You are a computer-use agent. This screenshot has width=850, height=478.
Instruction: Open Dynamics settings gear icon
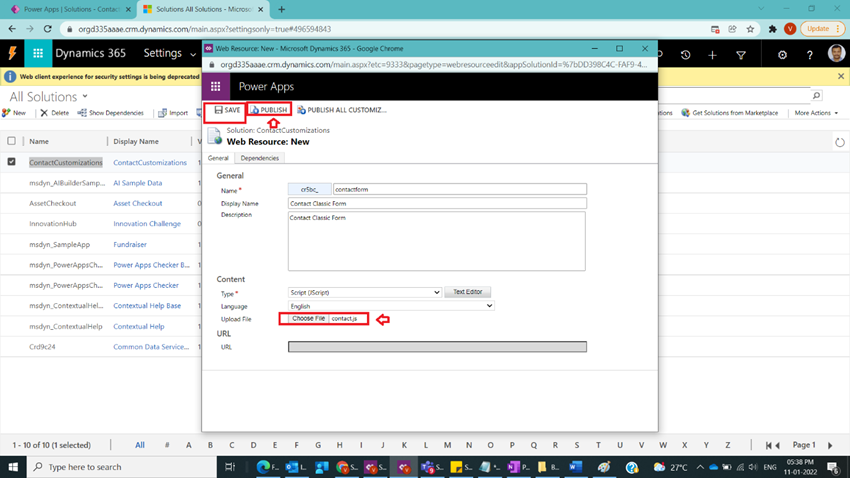(x=782, y=54)
